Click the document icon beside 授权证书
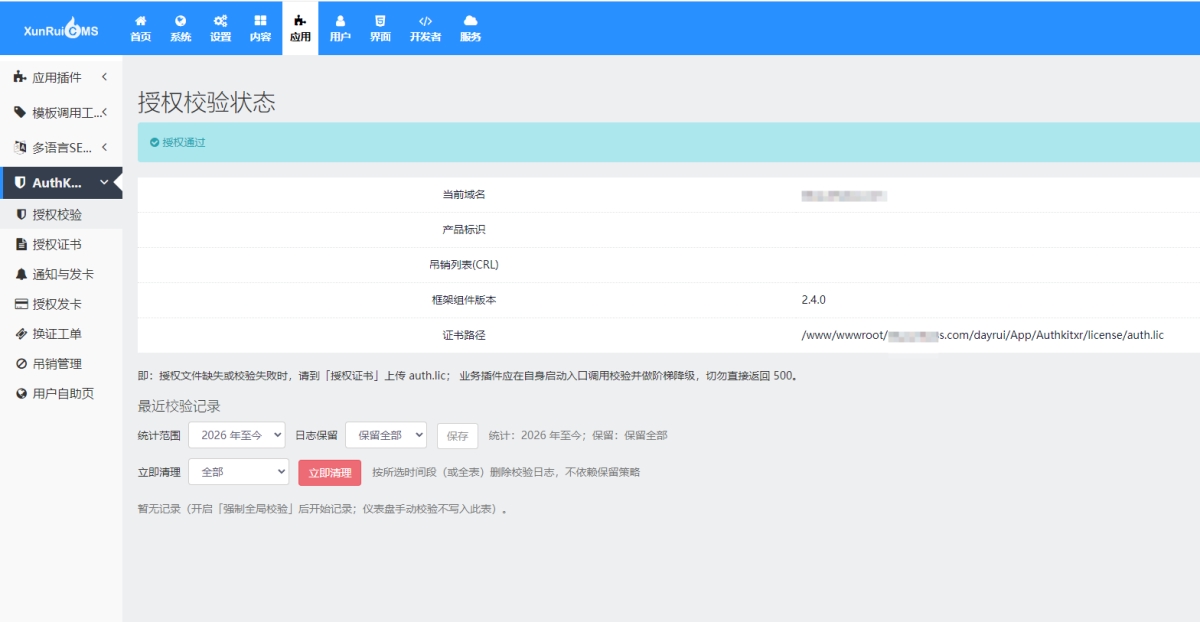The height and width of the screenshot is (622, 1200). [x=22, y=244]
